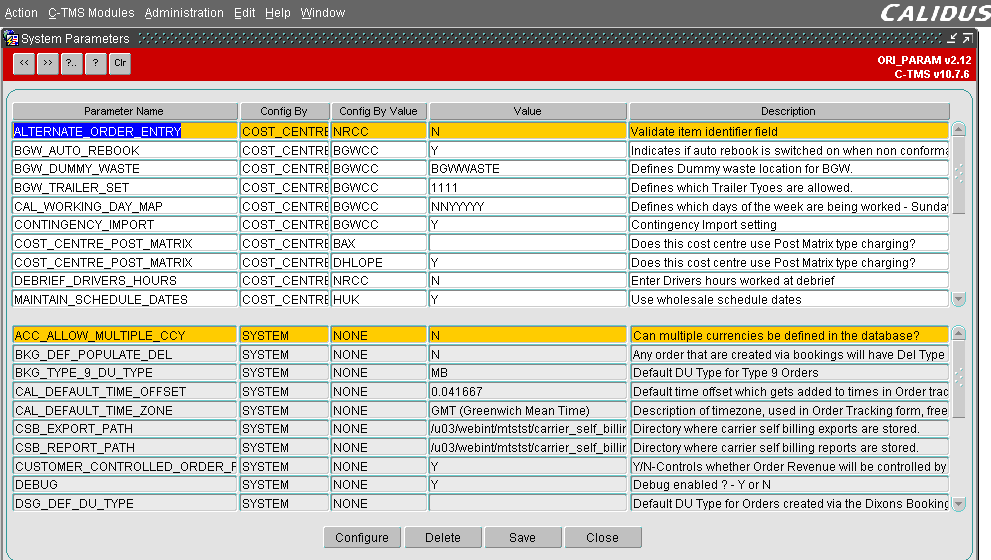Click the Description column header

[789, 111]
